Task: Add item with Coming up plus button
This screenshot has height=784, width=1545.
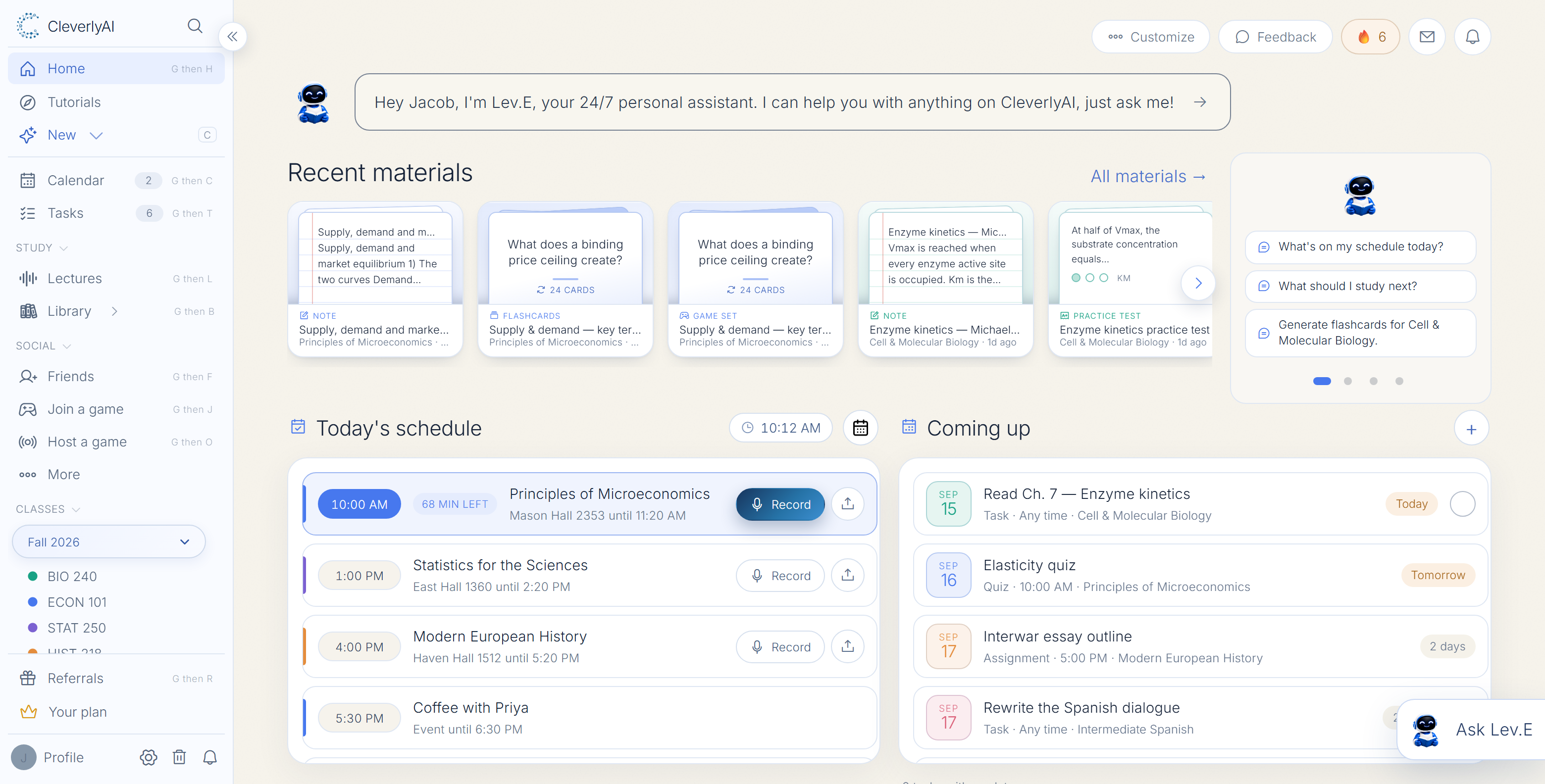Action: 1471,429
